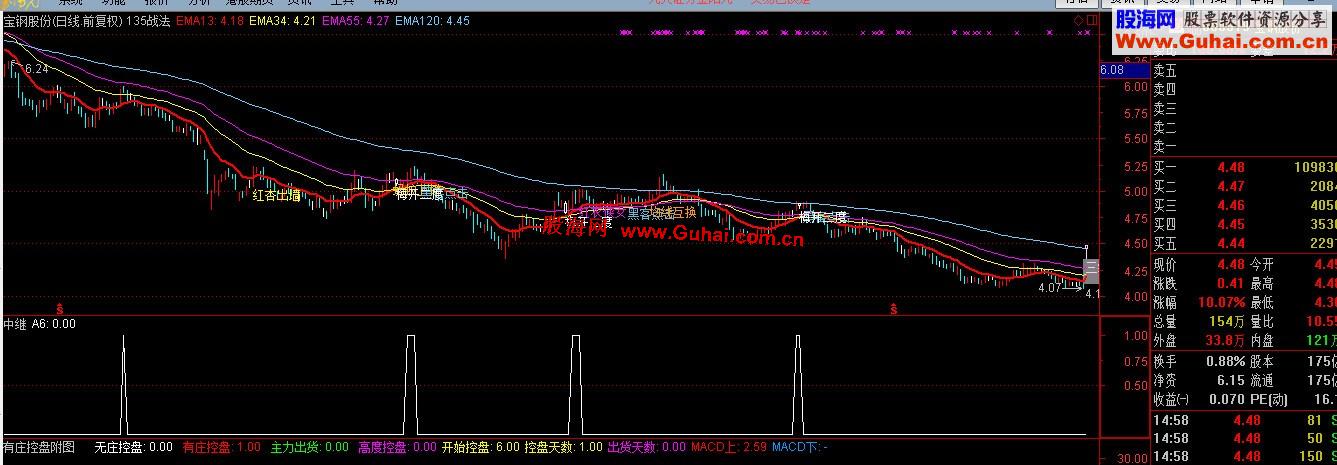The width and height of the screenshot is (1337, 465).
Task: Select the EMA120: 4.45 legend
Action: point(431,20)
